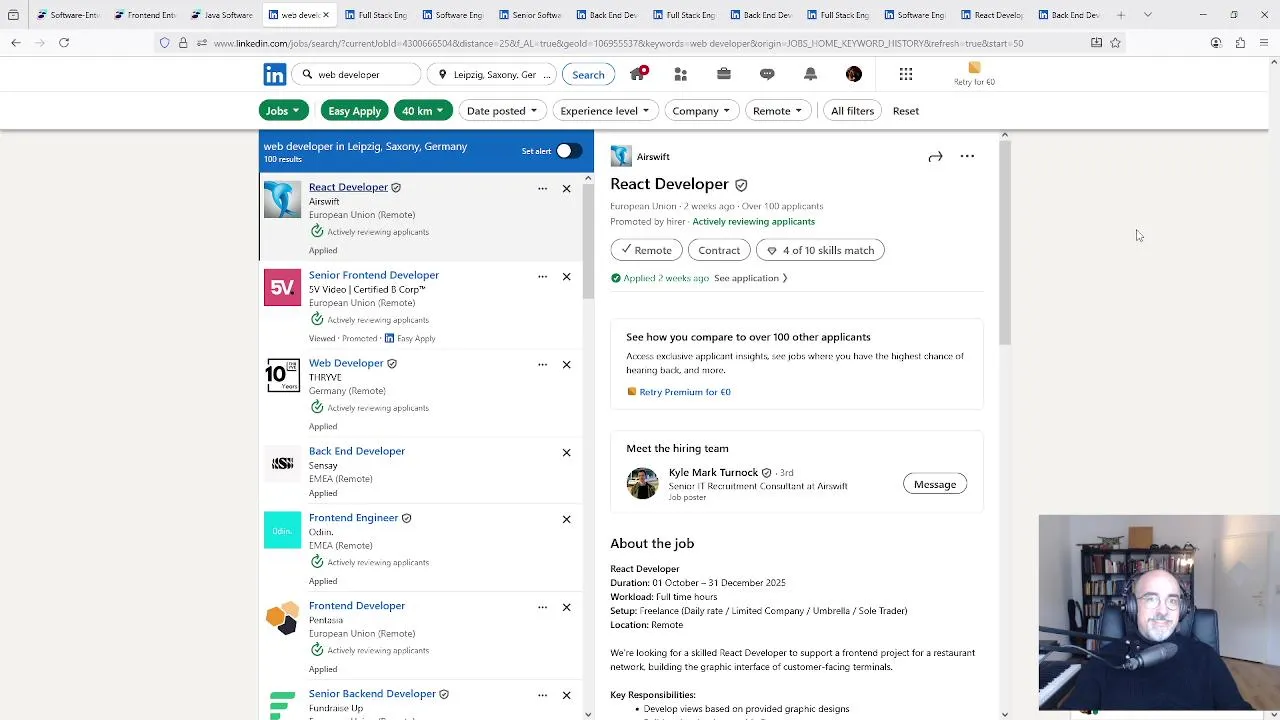Toggle the Set alert switch
Image resolution: width=1280 pixels, height=720 pixels.
point(568,151)
